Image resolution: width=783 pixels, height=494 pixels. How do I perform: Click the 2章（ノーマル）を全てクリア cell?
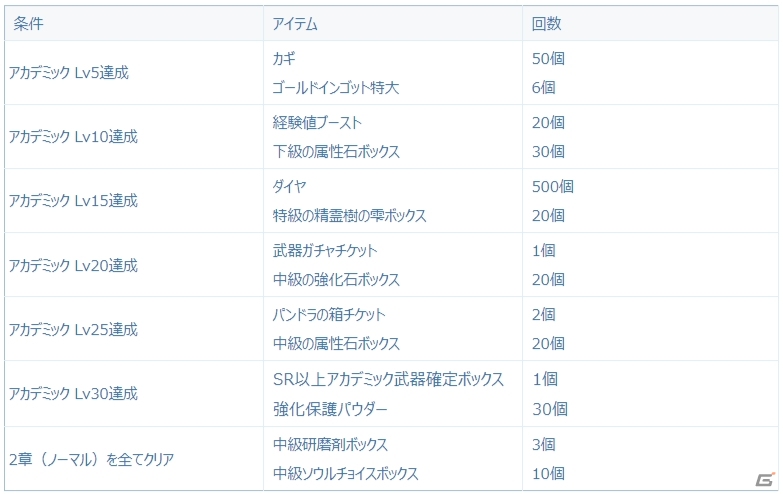click(134, 459)
